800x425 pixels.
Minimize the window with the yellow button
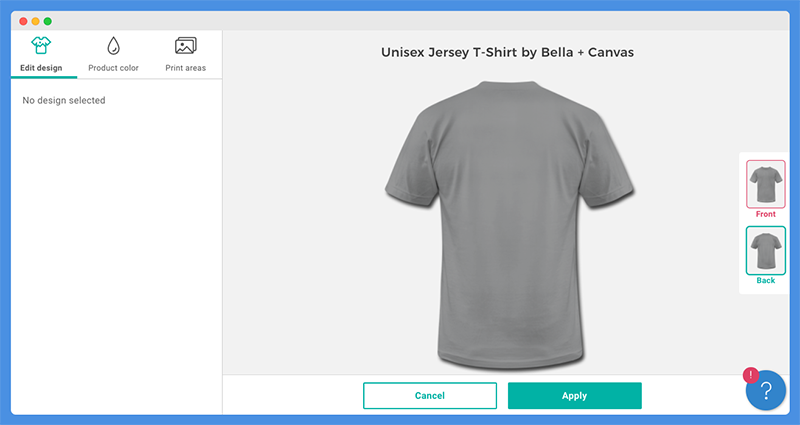point(35,21)
